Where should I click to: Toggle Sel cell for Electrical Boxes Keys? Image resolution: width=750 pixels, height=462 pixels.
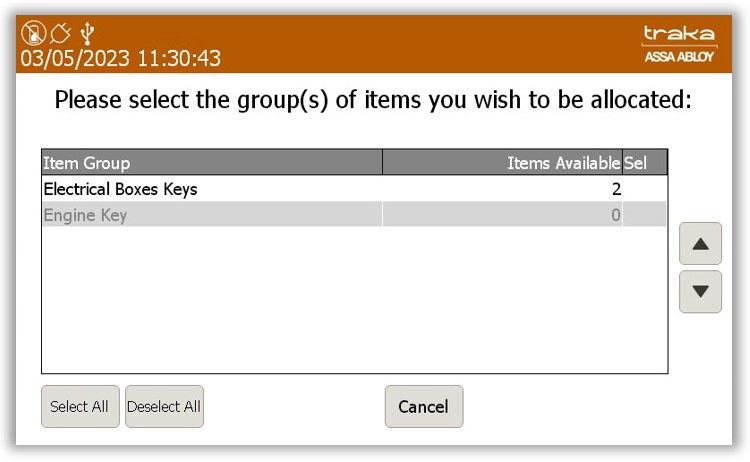644,189
